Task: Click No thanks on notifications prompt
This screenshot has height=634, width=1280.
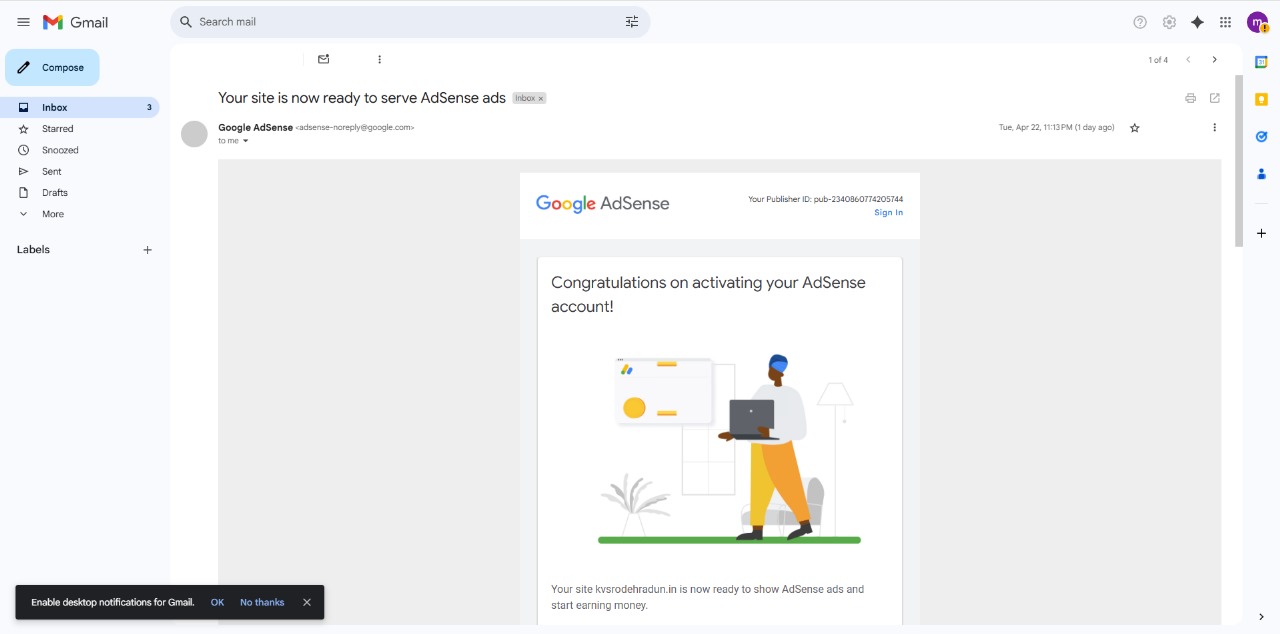Action: [262, 602]
